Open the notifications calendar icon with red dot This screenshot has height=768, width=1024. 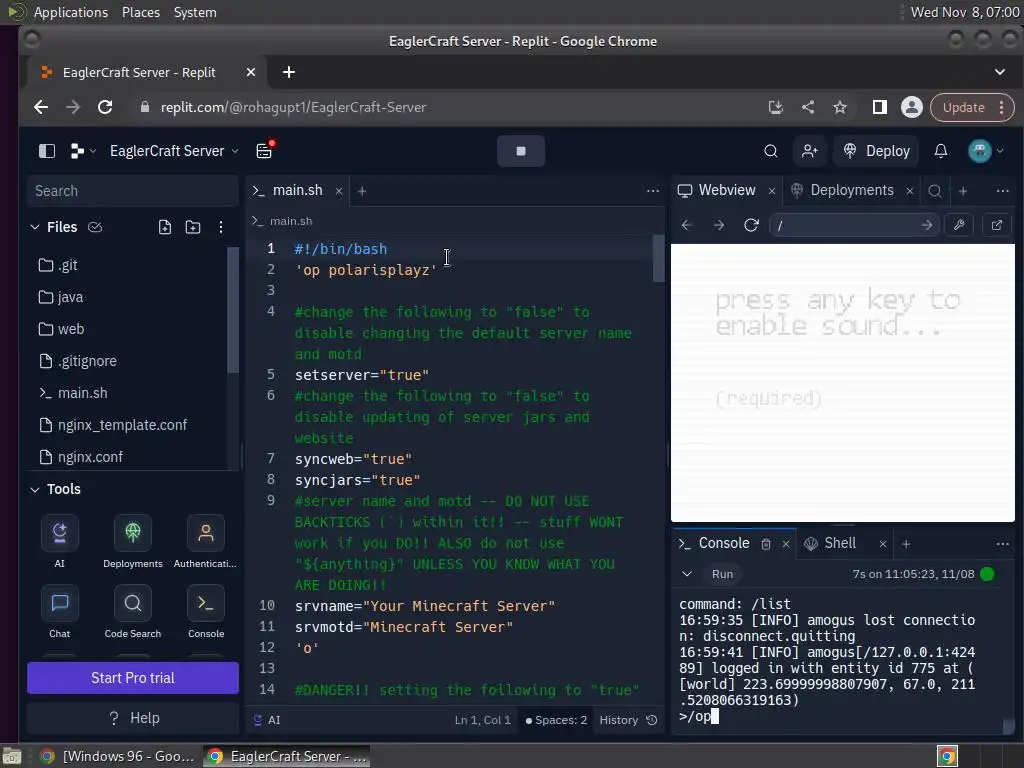tap(264, 150)
